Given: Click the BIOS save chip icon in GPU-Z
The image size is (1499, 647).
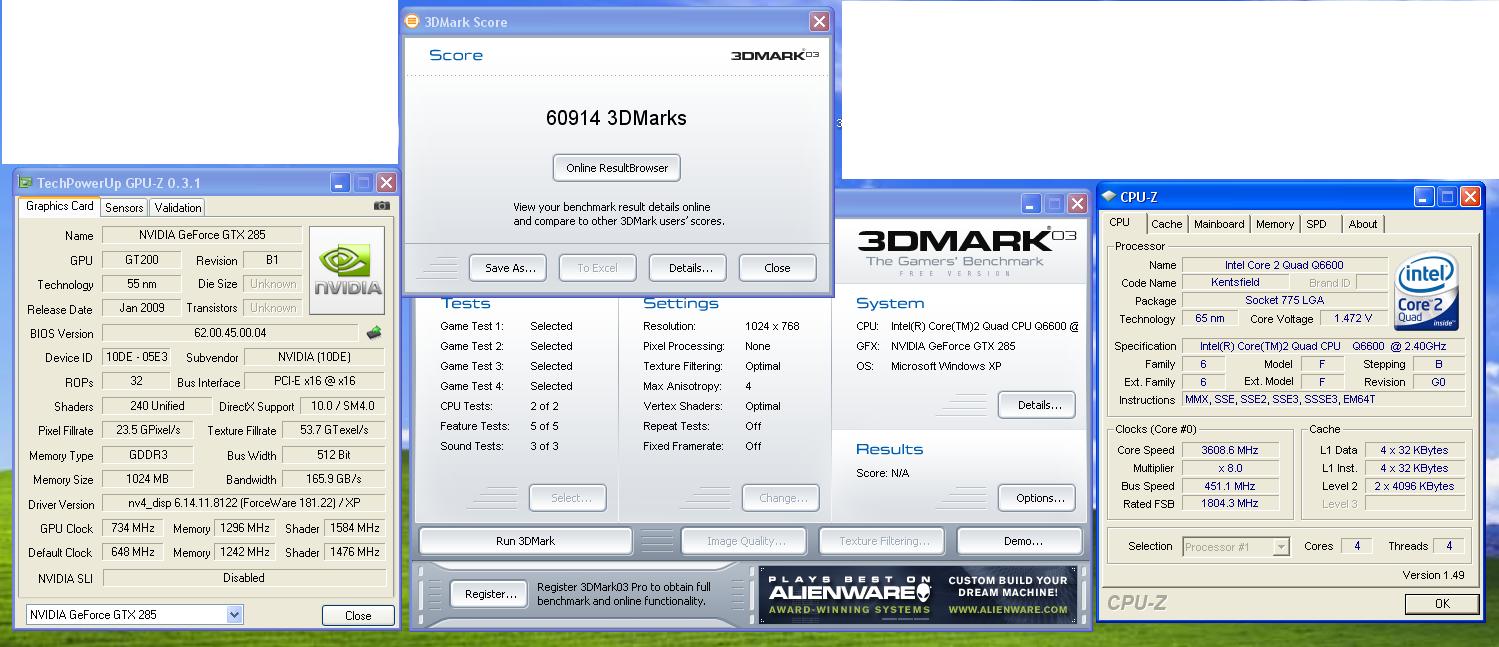Looking at the screenshot, I should (374, 333).
